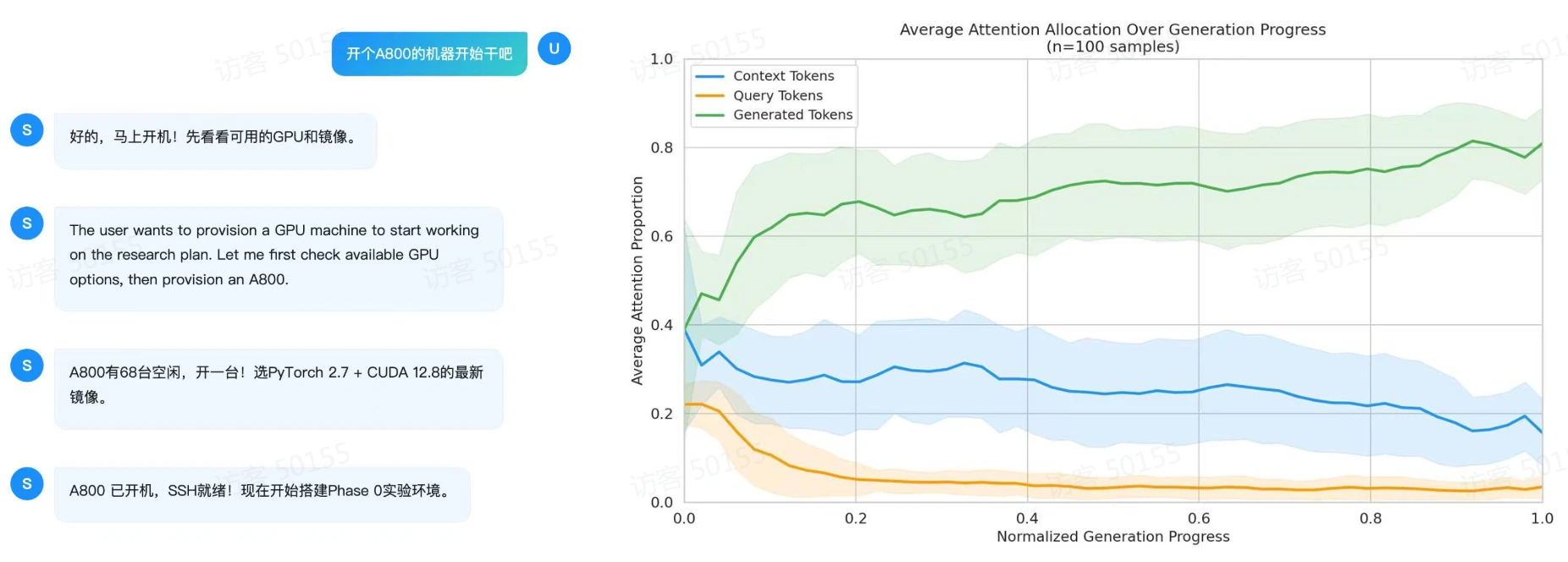The image size is (1568, 562).
Task: Click the y-axis label Average Attention Proportion
Action: tap(637, 281)
